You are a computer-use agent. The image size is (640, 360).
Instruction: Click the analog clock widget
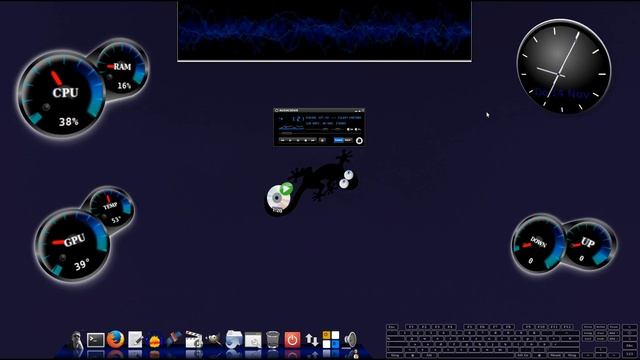pos(564,67)
